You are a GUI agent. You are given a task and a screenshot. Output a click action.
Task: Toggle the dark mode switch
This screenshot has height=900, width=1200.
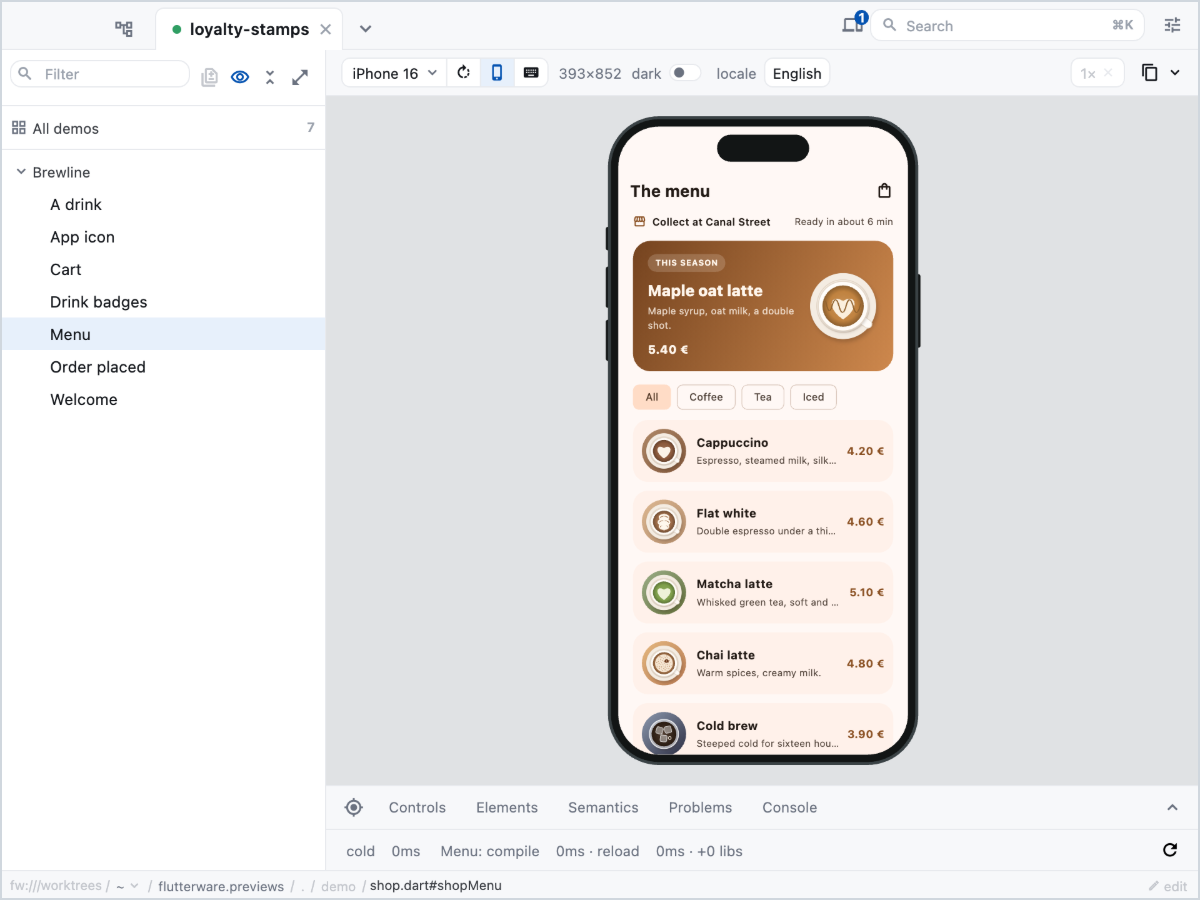point(685,73)
